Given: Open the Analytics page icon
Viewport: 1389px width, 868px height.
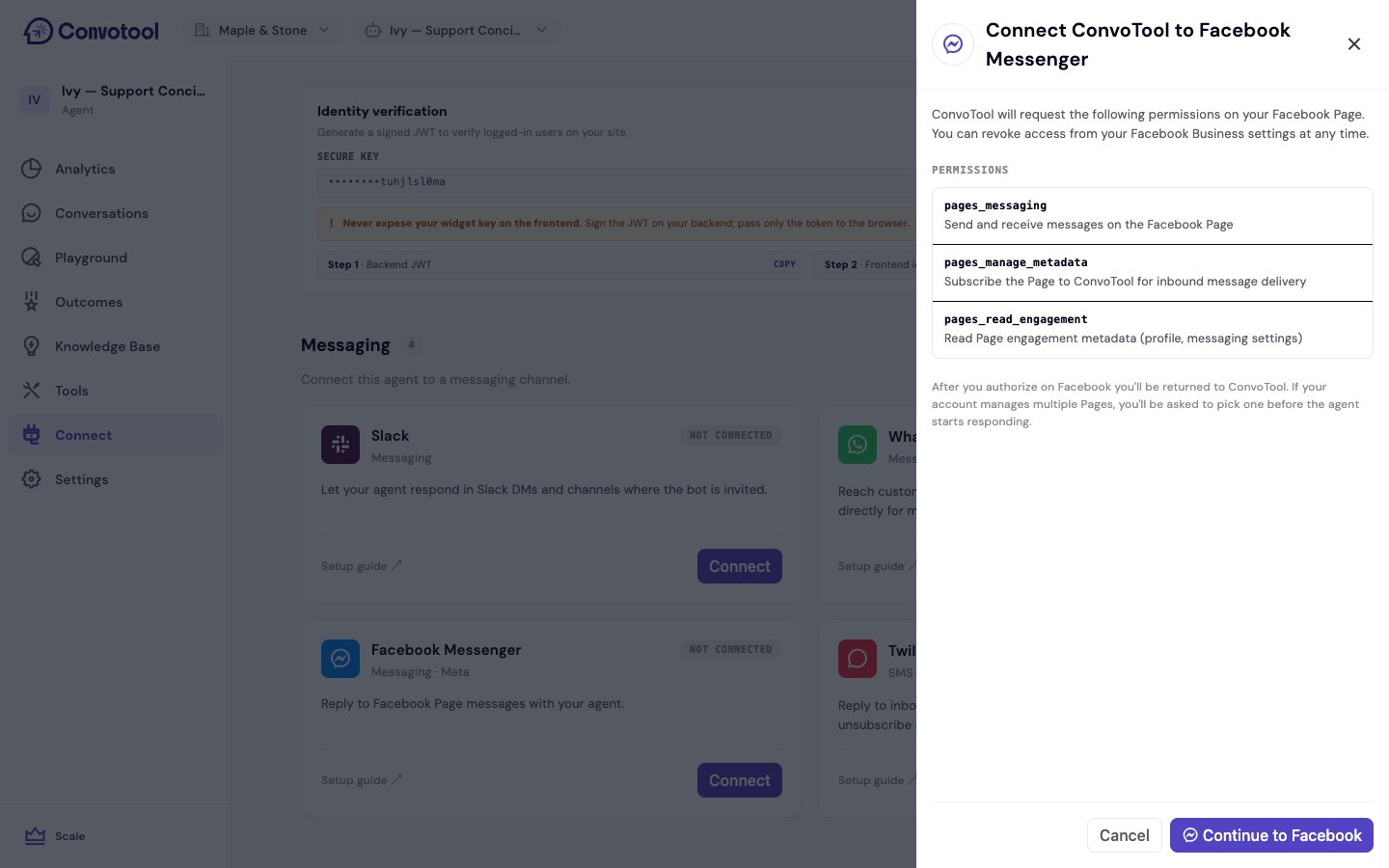Looking at the screenshot, I should coord(32,169).
